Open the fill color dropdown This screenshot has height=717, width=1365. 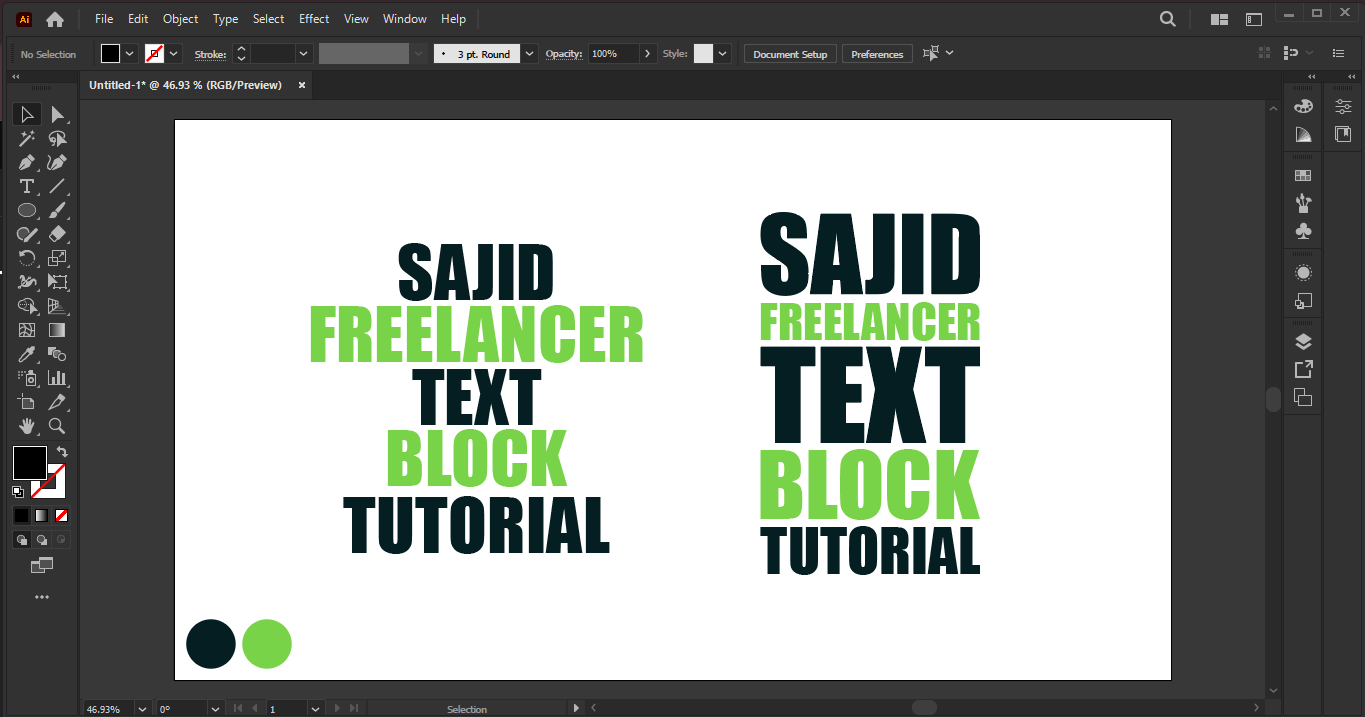click(130, 54)
